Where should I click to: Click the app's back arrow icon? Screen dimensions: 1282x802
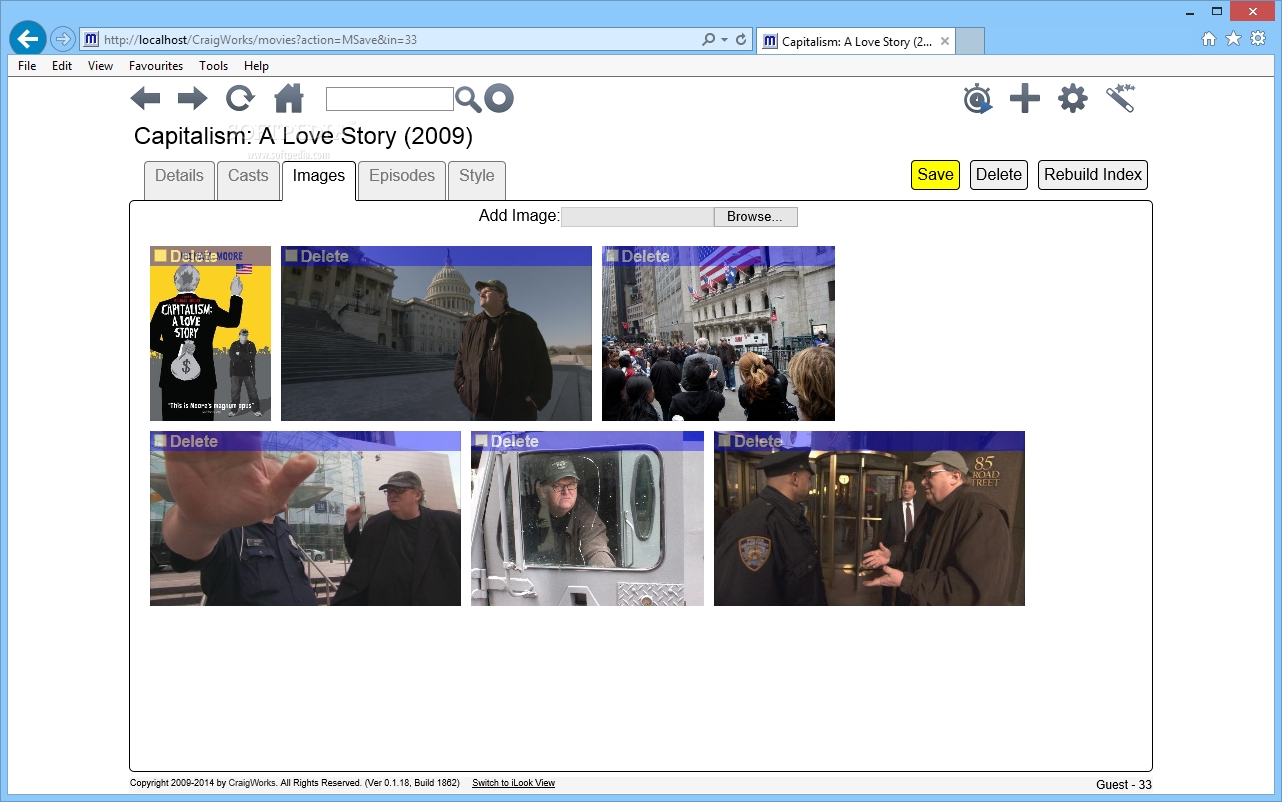(x=145, y=98)
